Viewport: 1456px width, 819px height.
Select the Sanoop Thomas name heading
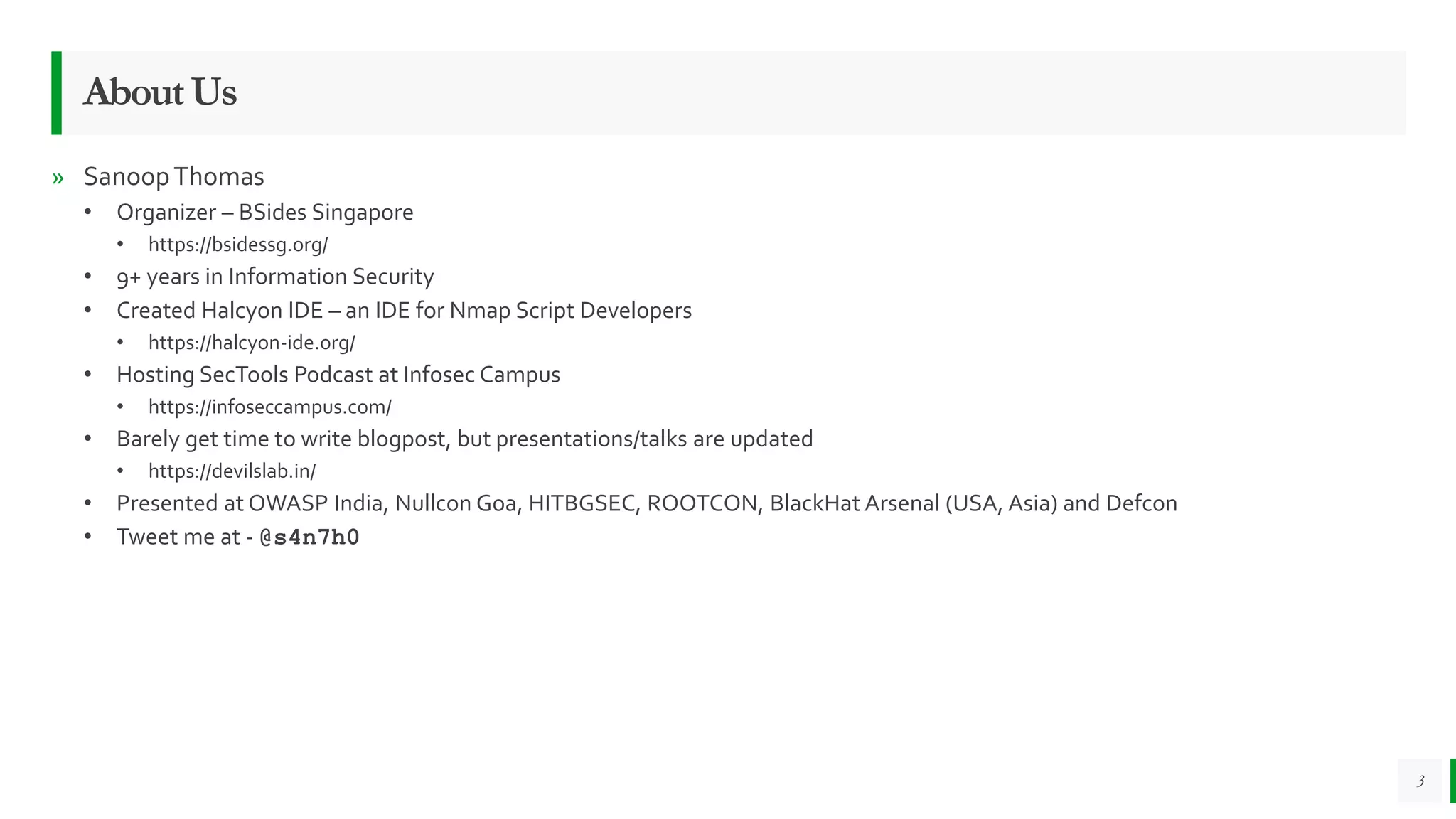click(x=174, y=177)
